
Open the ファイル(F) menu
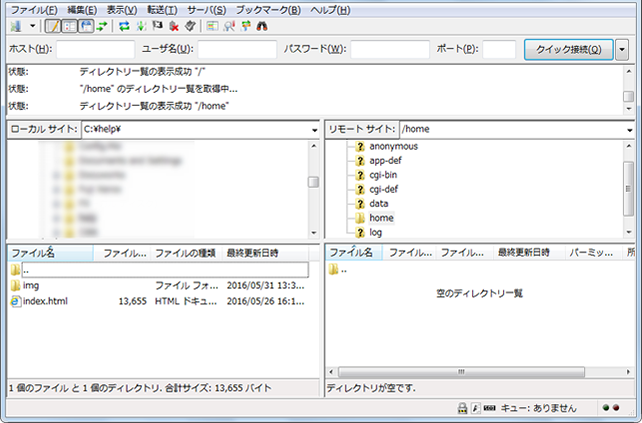[34, 10]
